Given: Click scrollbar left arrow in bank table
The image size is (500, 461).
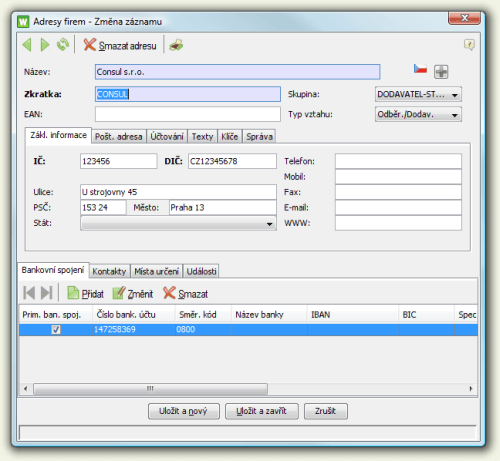Looking at the screenshot, I should pos(26,389).
